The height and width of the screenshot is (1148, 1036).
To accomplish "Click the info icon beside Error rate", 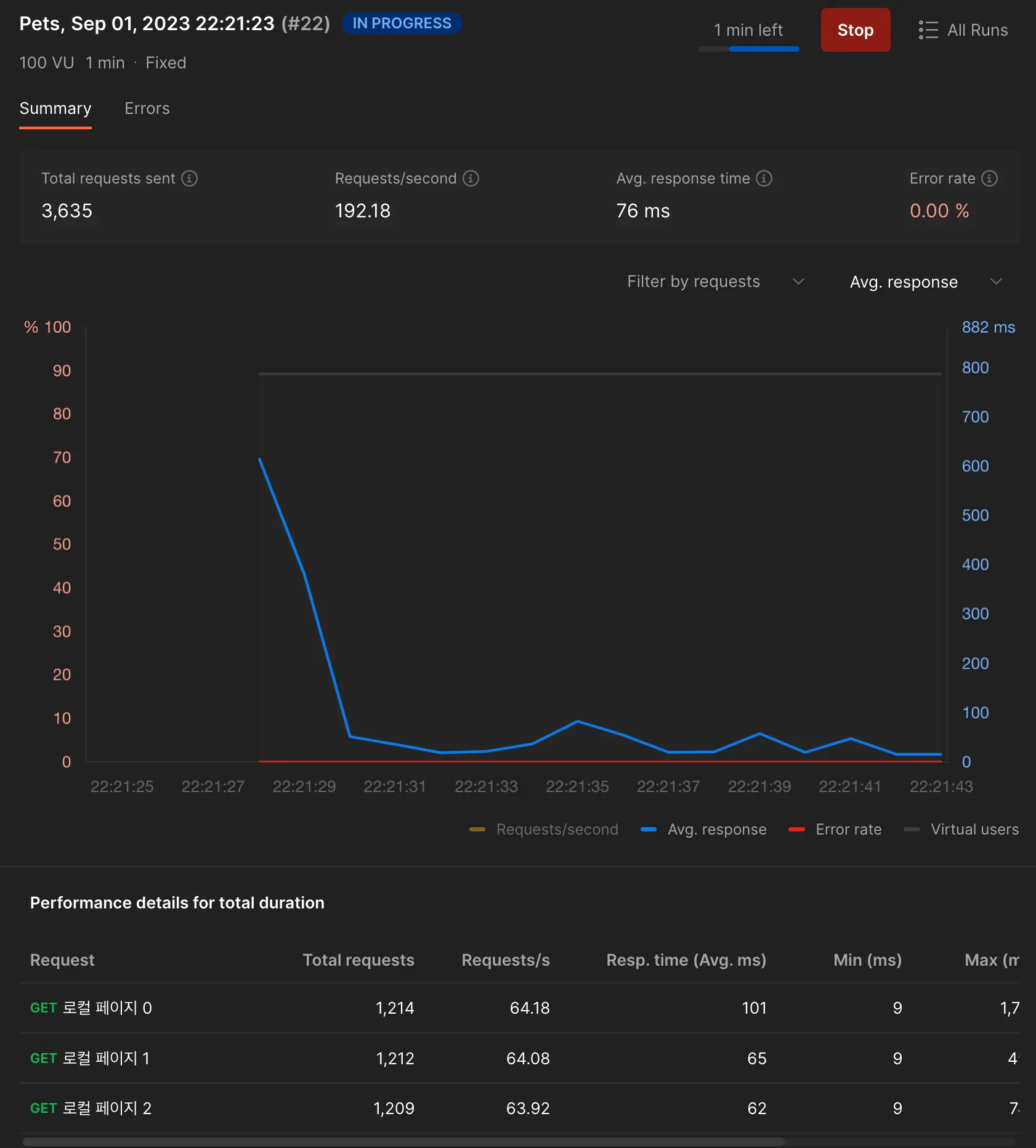I will point(990,179).
